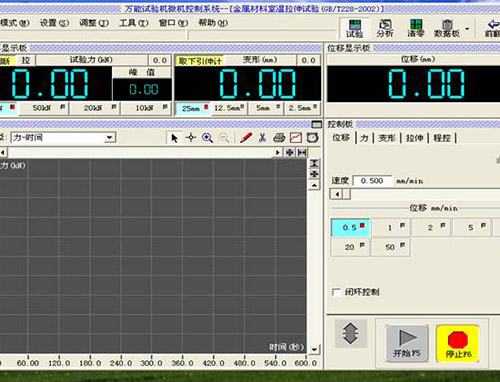
Task: Switch to the 程控 control tab
Action: click(x=442, y=138)
